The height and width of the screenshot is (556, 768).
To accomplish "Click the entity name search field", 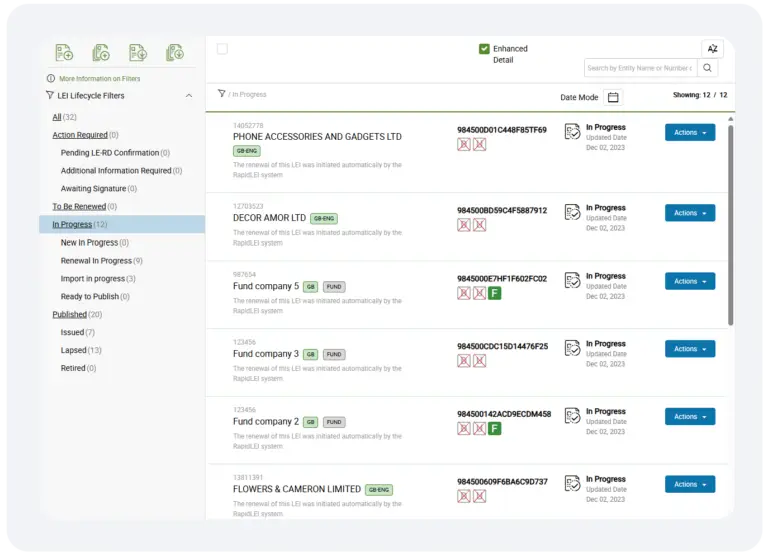I will [639, 68].
